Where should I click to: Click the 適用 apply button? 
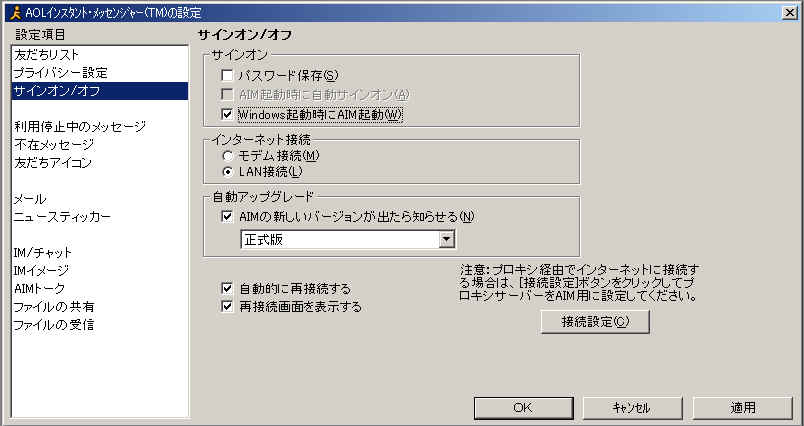(742, 408)
